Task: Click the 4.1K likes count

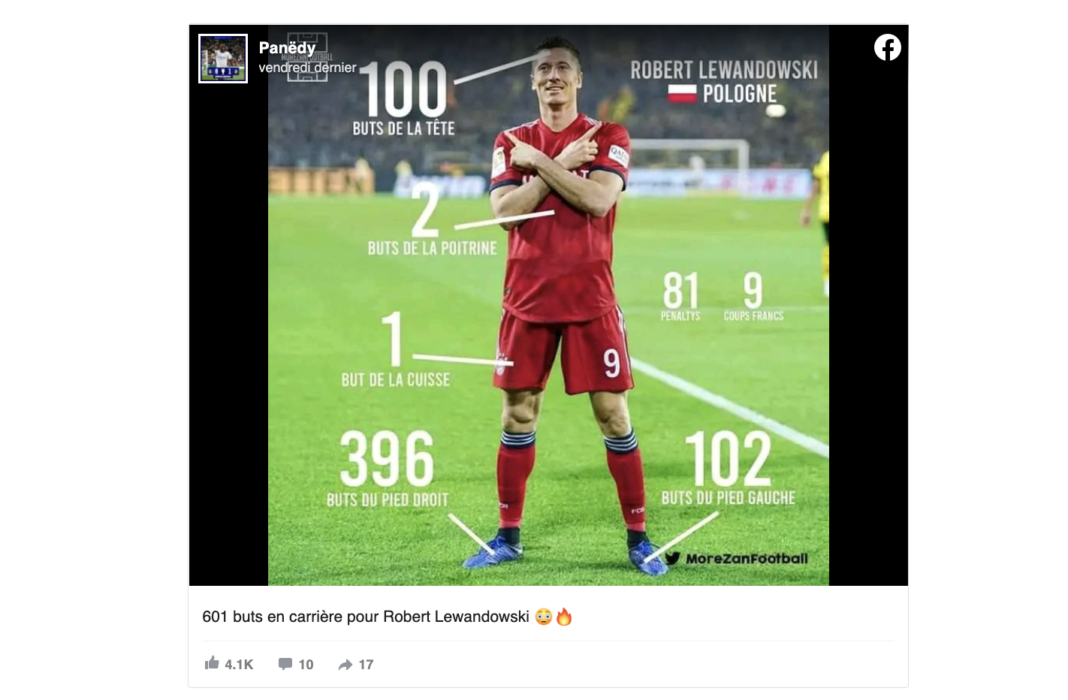Action: [x=239, y=665]
